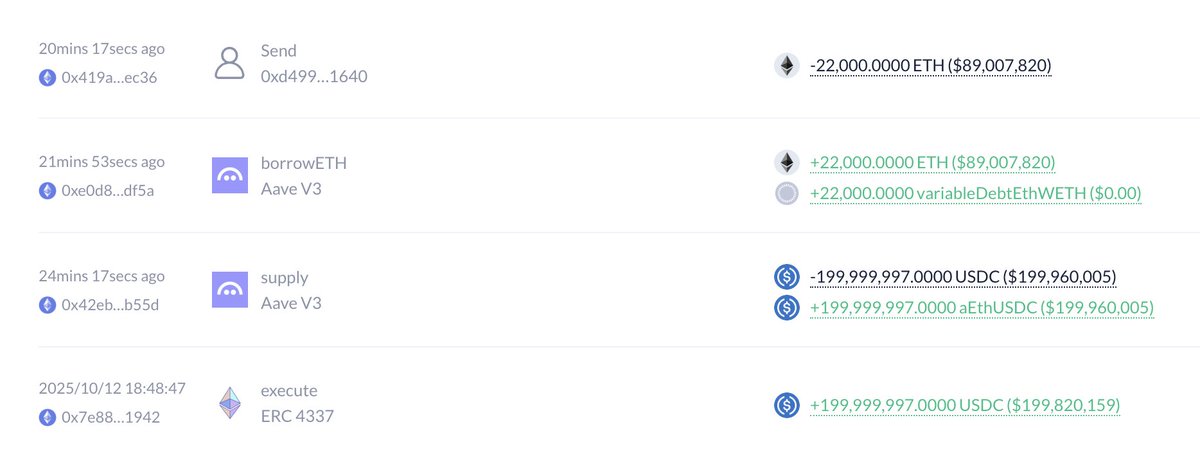
Task: Click the -199,999,997.0000 USDC supplied amount
Action: click(963, 276)
